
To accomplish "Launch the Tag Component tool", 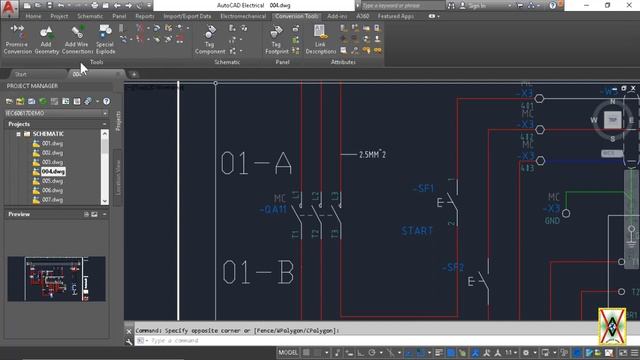I will click(210, 40).
